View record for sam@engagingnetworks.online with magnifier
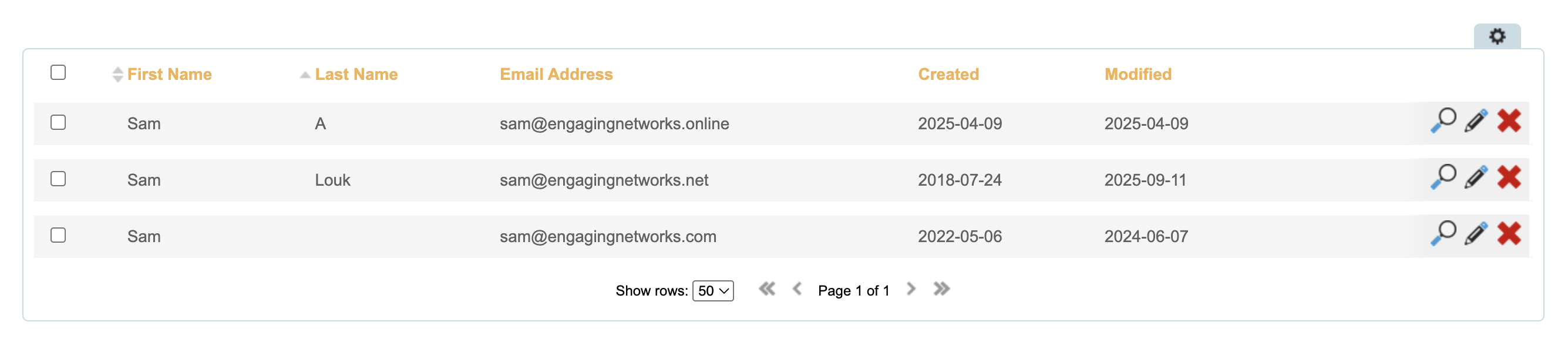The width and height of the screenshot is (1568, 342). [1442, 120]
